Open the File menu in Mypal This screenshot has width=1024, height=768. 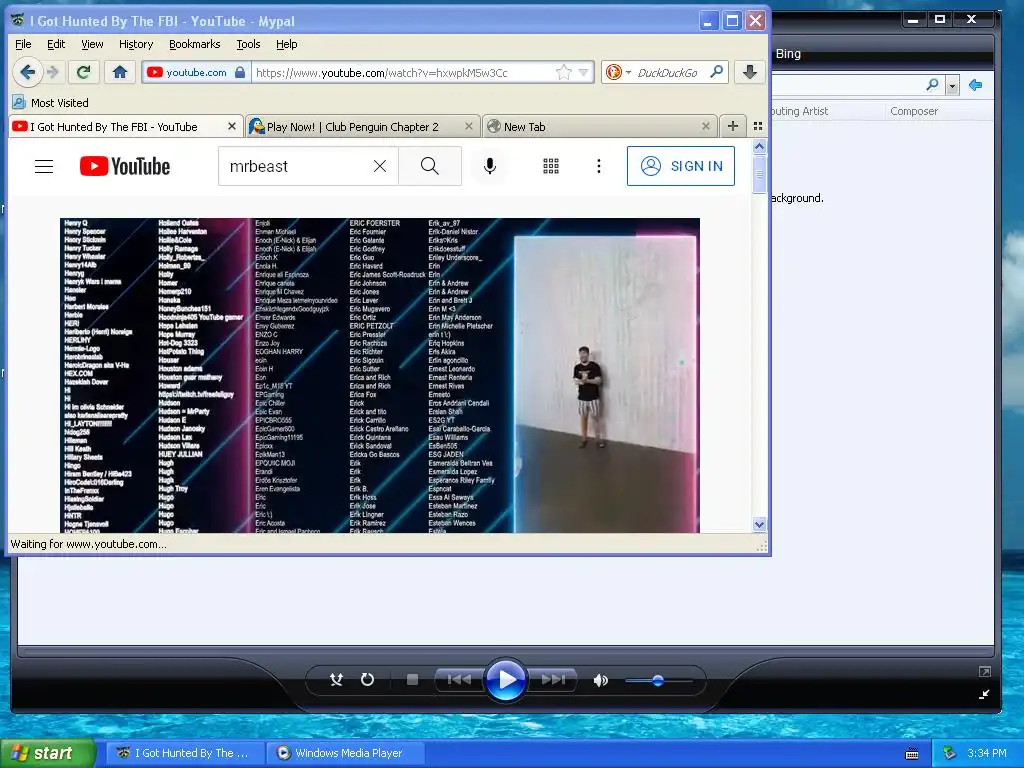coord(23,44)
